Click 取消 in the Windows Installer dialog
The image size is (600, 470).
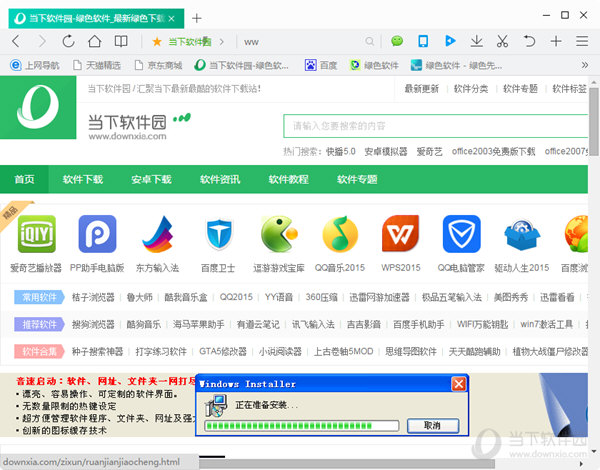(x=433, y=426)
